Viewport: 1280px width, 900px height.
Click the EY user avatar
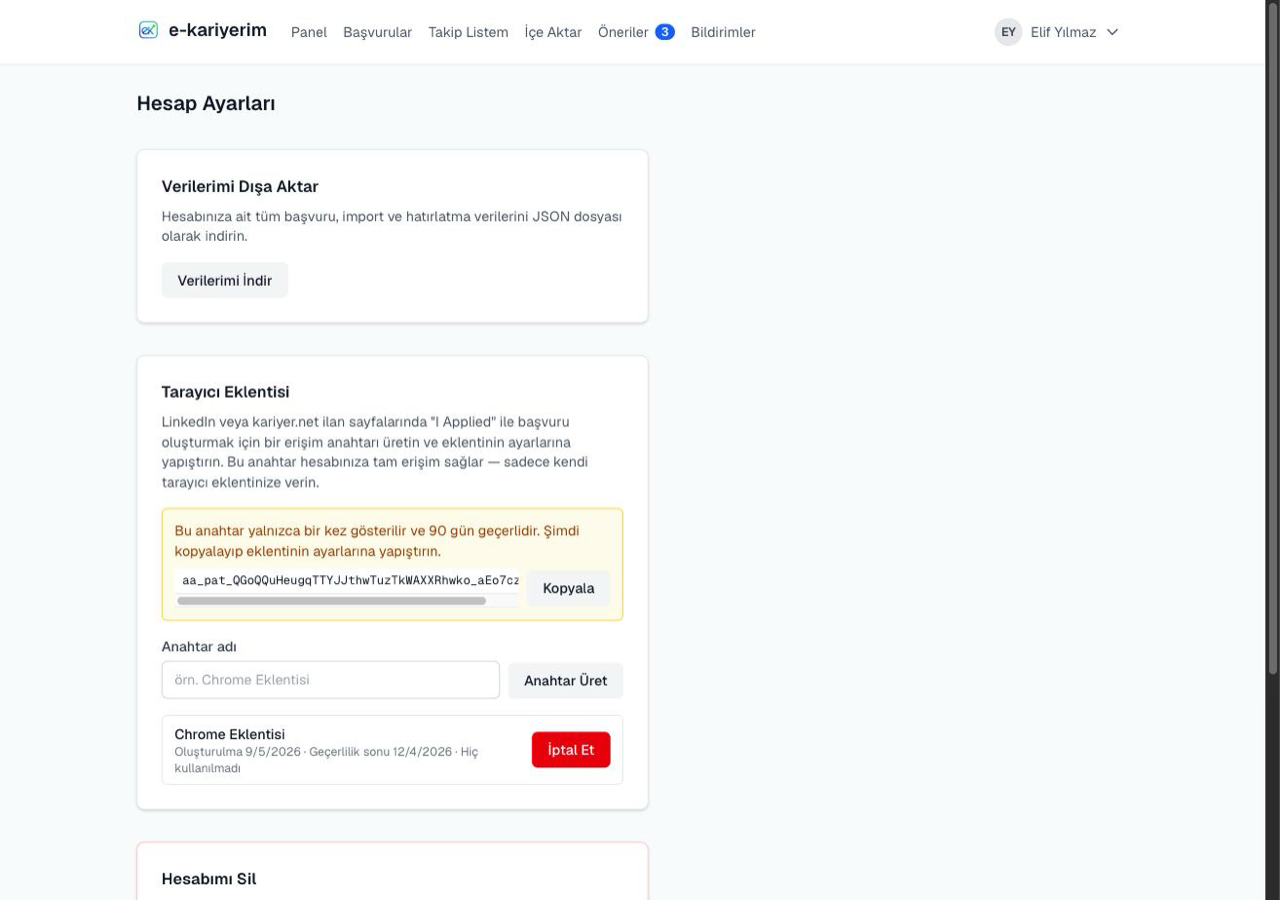pos(1008,32)
